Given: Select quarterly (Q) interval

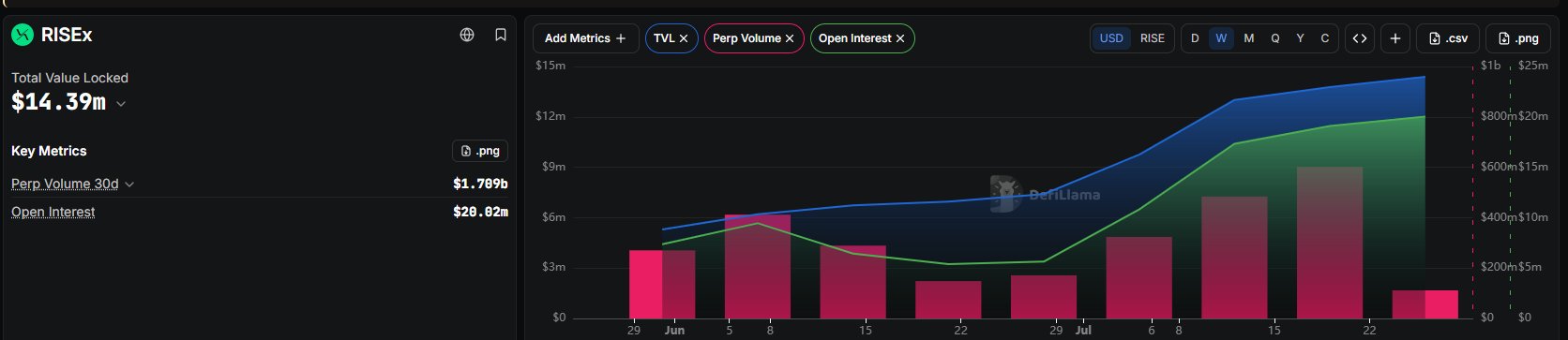Looking at the screenshot, I should [x=1275, y=38].
